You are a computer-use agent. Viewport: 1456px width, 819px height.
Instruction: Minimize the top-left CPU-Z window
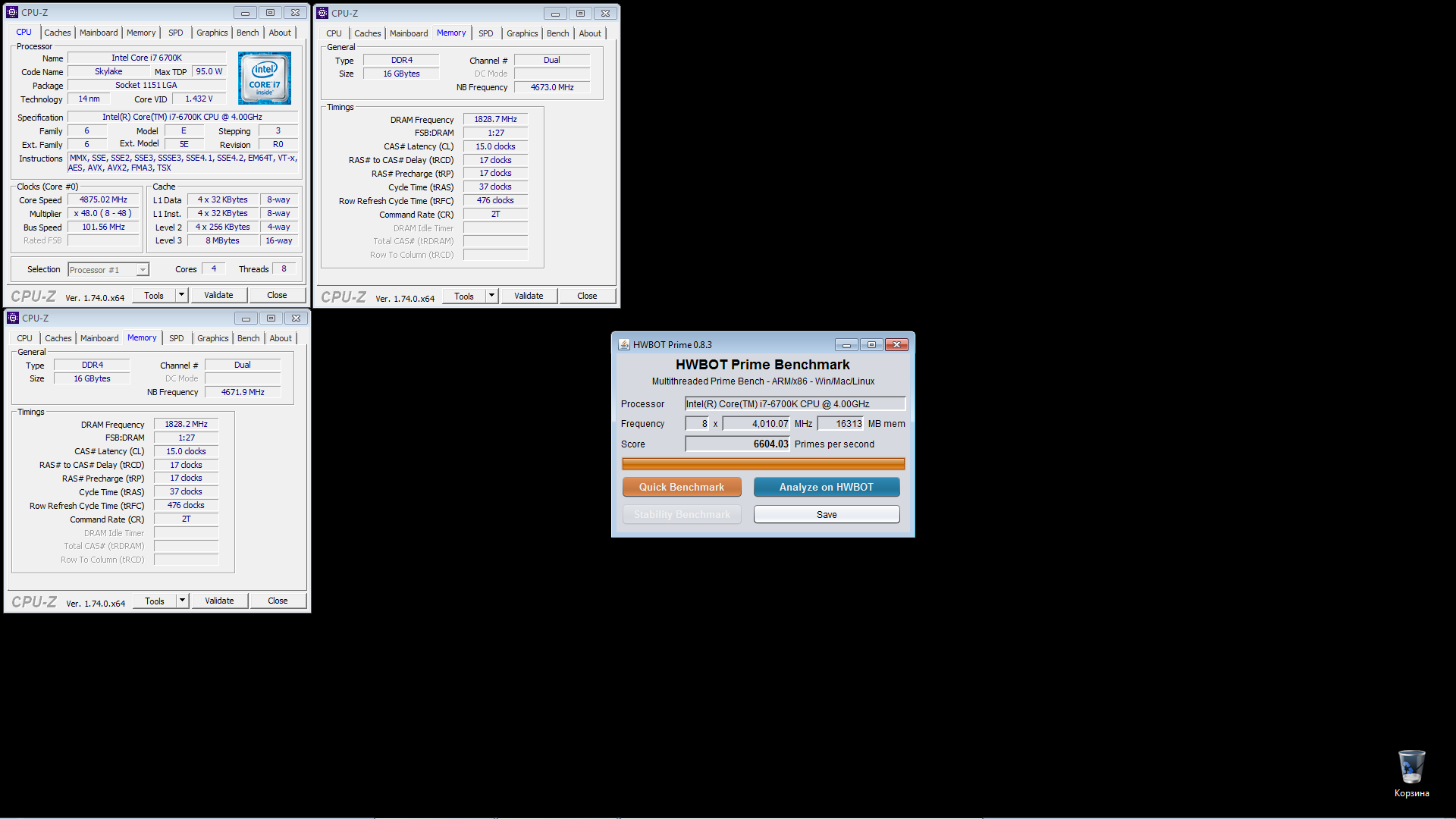coord(245,13)
